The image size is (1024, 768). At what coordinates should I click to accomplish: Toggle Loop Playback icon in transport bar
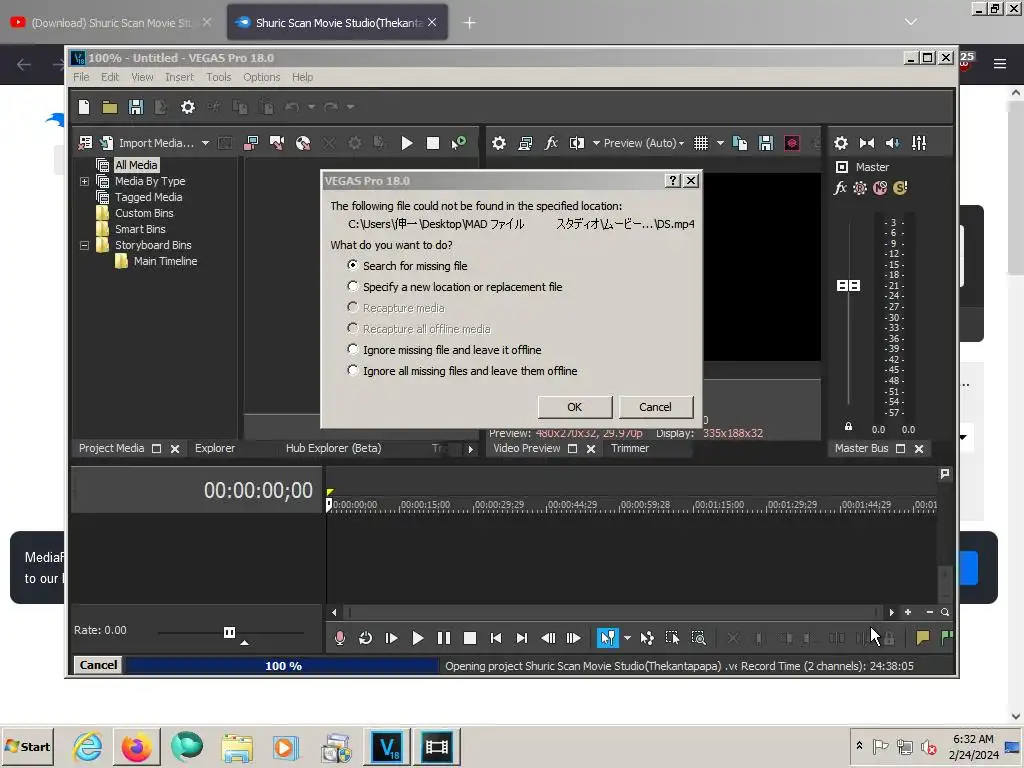tap(366, 638)
